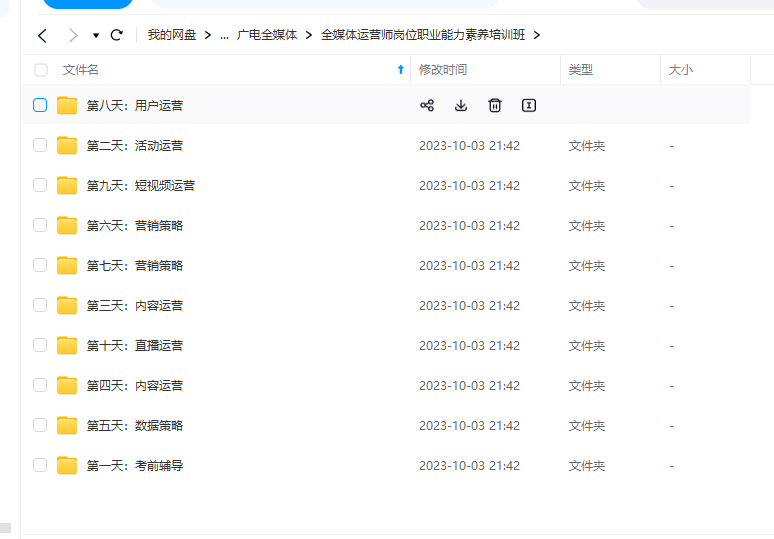Screen dimensions: 774x539
Task: Open the 第一天：考前辅导 folder
Action: 135,465
